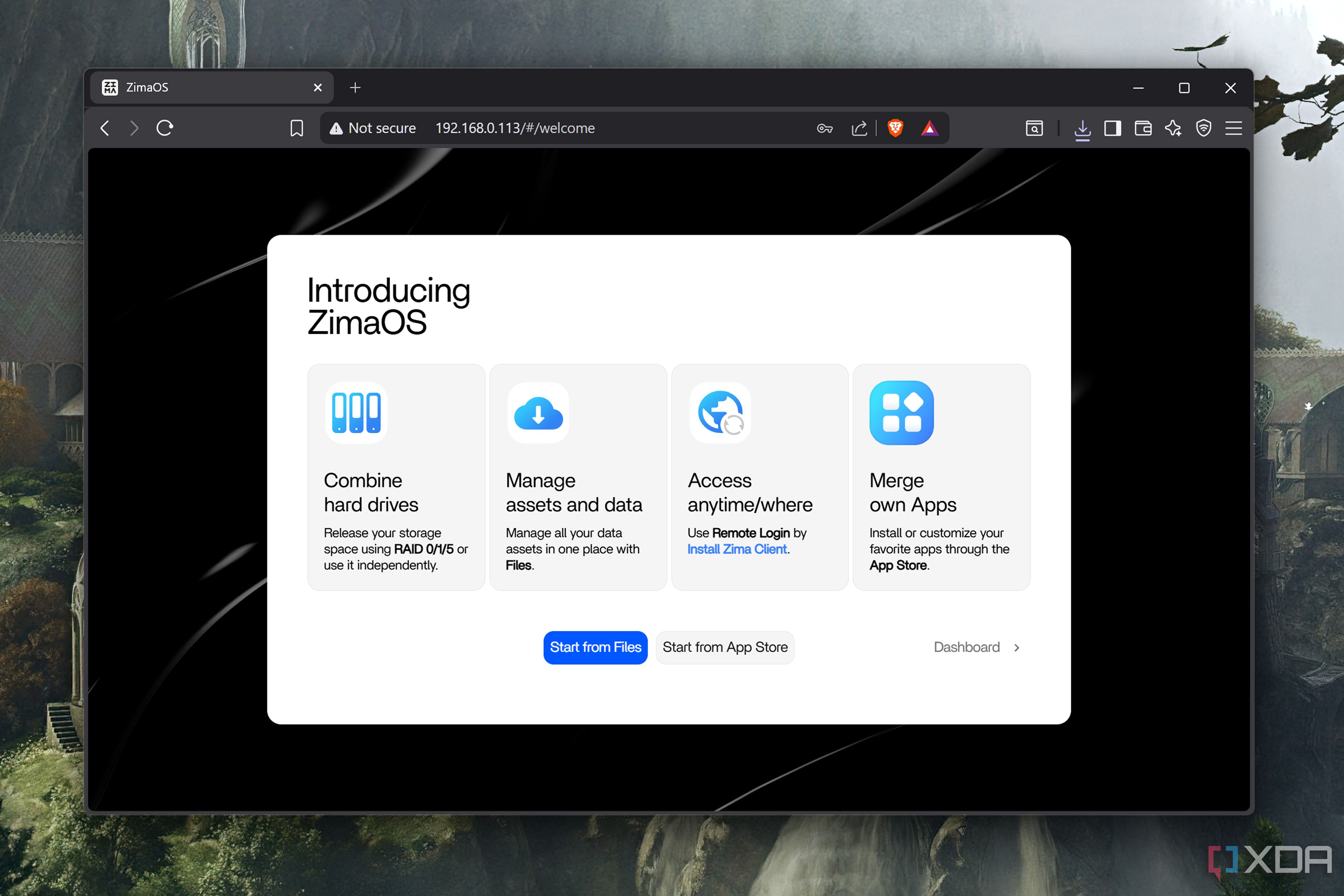
Task: Select the ZimaOS browser tab
Action: [x=212, y=87]
